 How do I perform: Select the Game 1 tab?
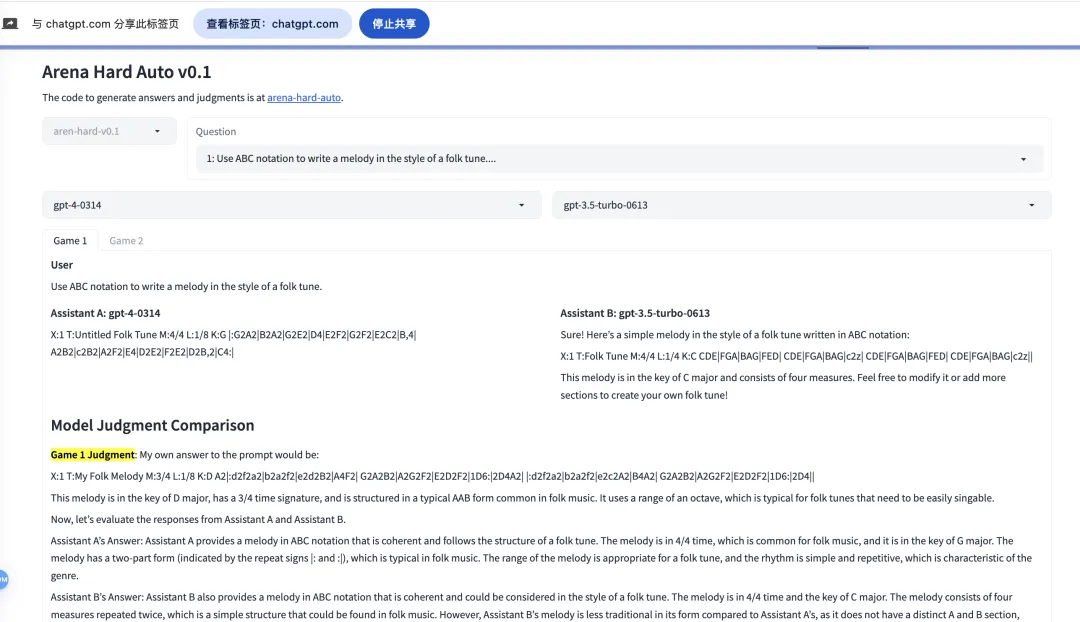(x=70, y=240)
